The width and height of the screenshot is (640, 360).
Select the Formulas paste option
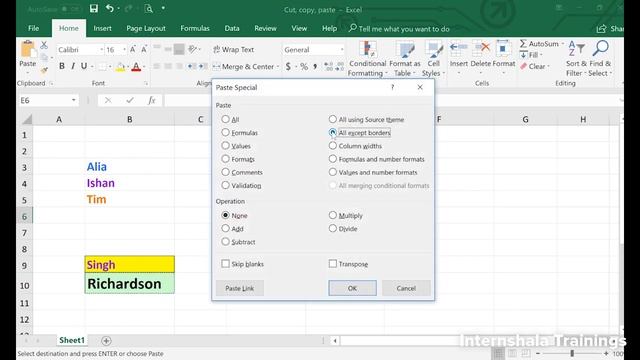(x=225, y=132)
